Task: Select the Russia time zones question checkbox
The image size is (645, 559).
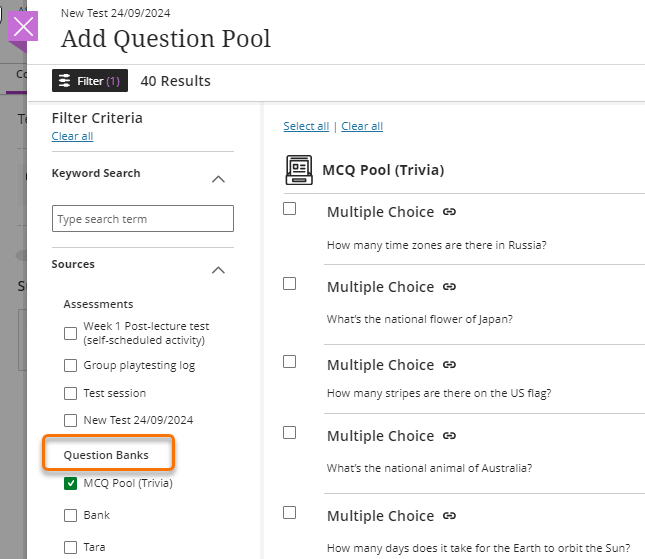Action: pyautogui.click(x=290, y=209)
